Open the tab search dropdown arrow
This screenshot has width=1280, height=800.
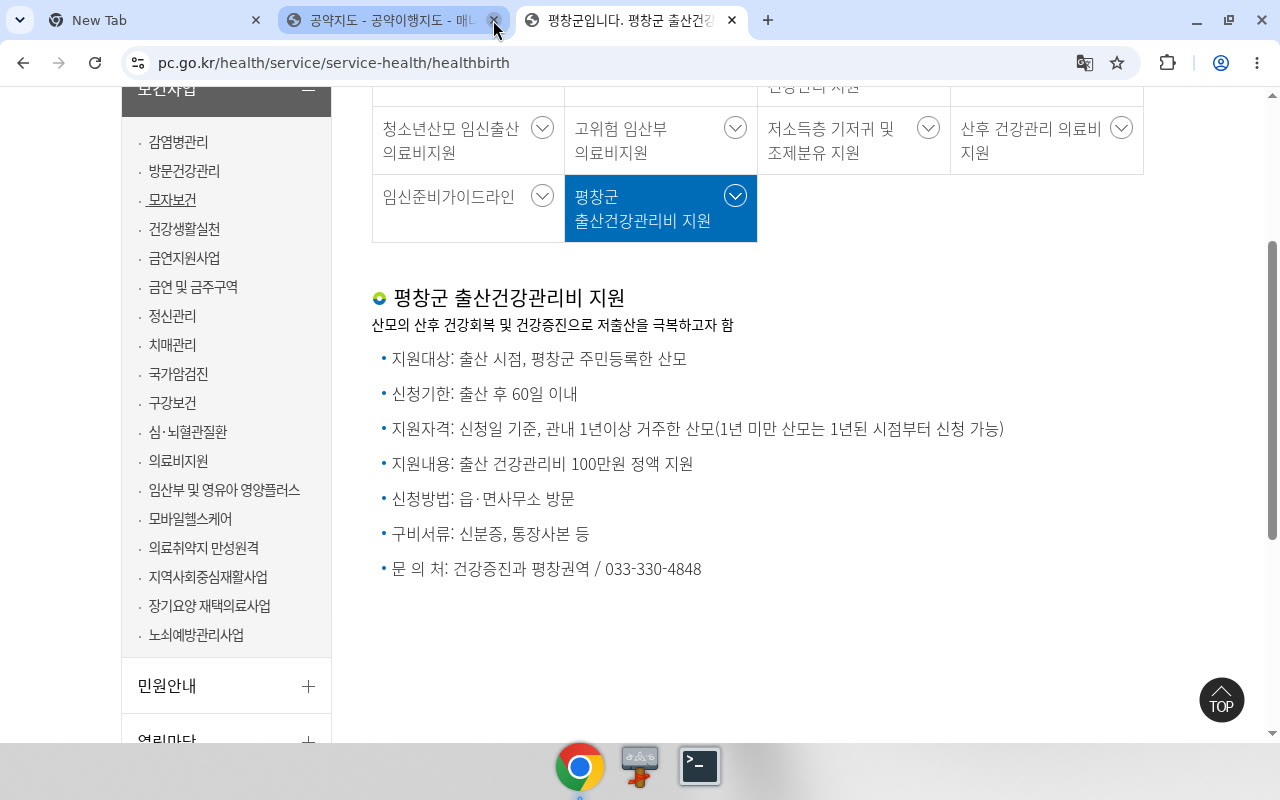pyautogui.click(x=20, y=20)
